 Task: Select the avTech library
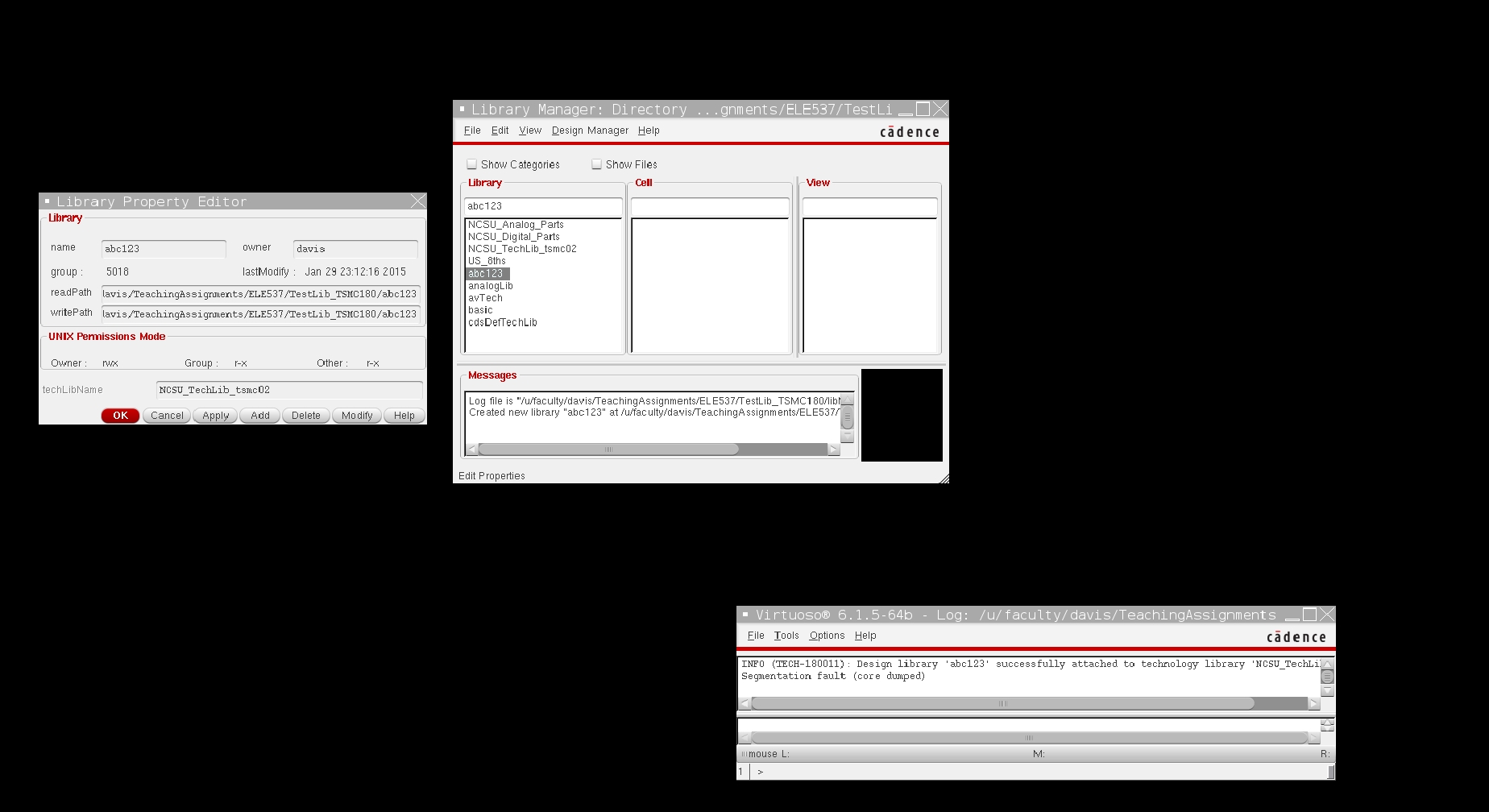pos(485,298)
